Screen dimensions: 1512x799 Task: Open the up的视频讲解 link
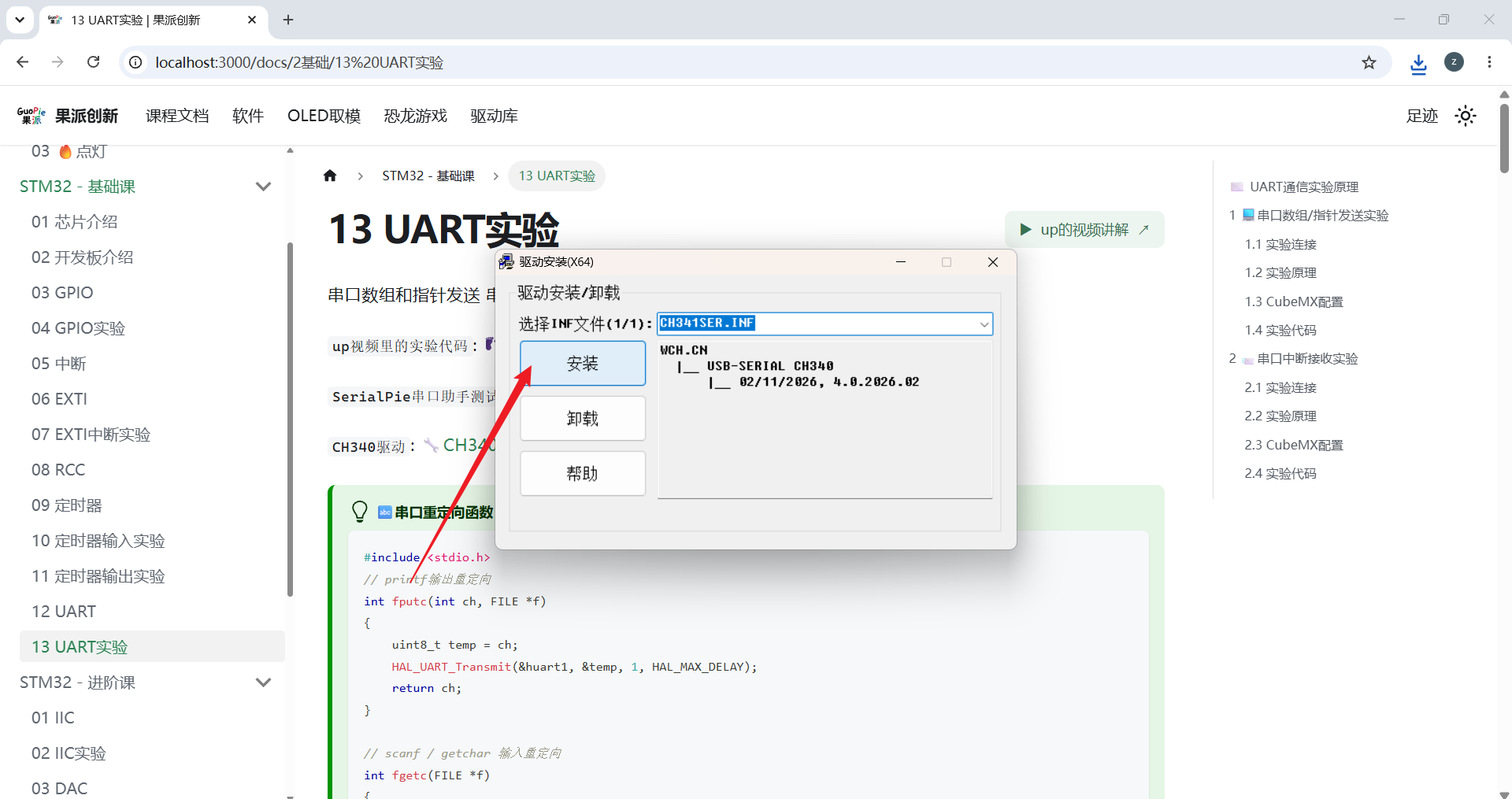[1084, 230]
